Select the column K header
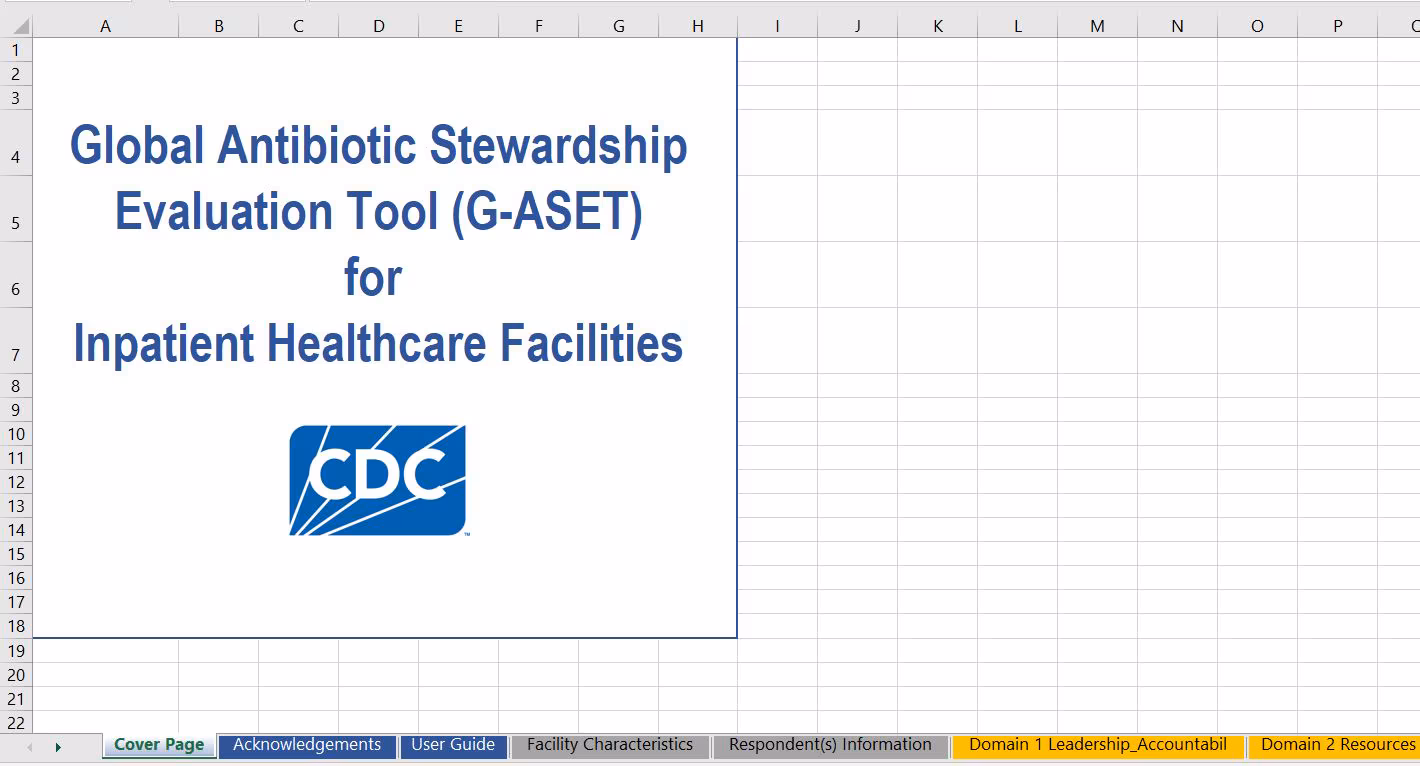This screenshot has width=1420, height=766. [937, 27]
